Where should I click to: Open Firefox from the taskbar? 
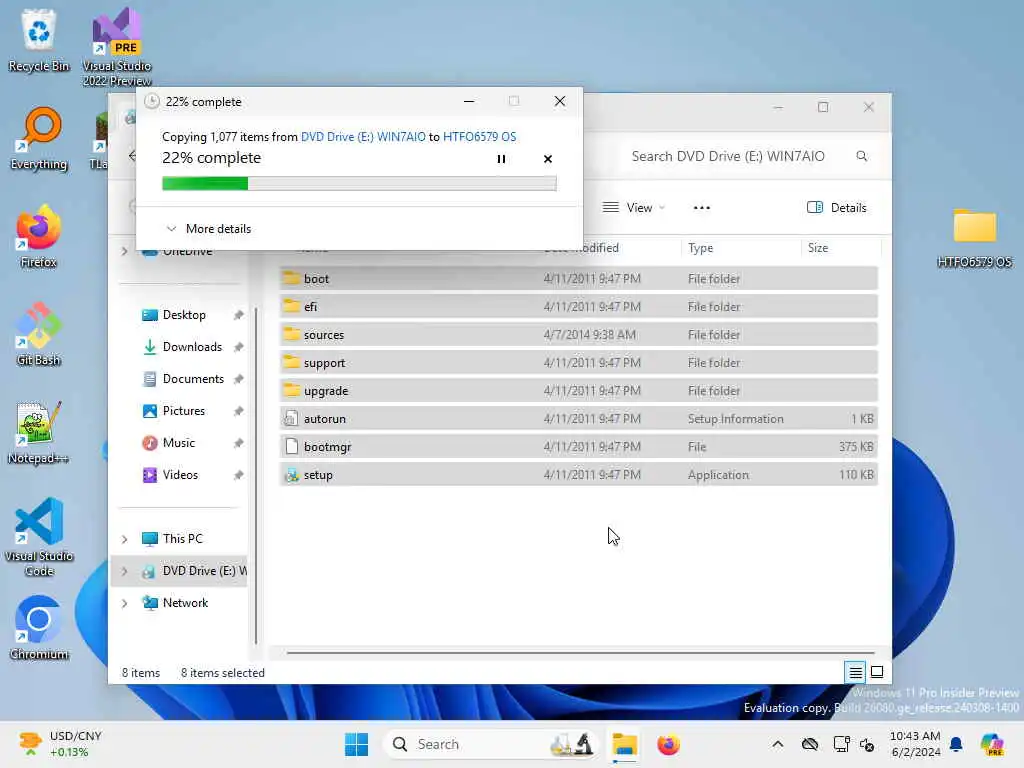coord(668,744)
